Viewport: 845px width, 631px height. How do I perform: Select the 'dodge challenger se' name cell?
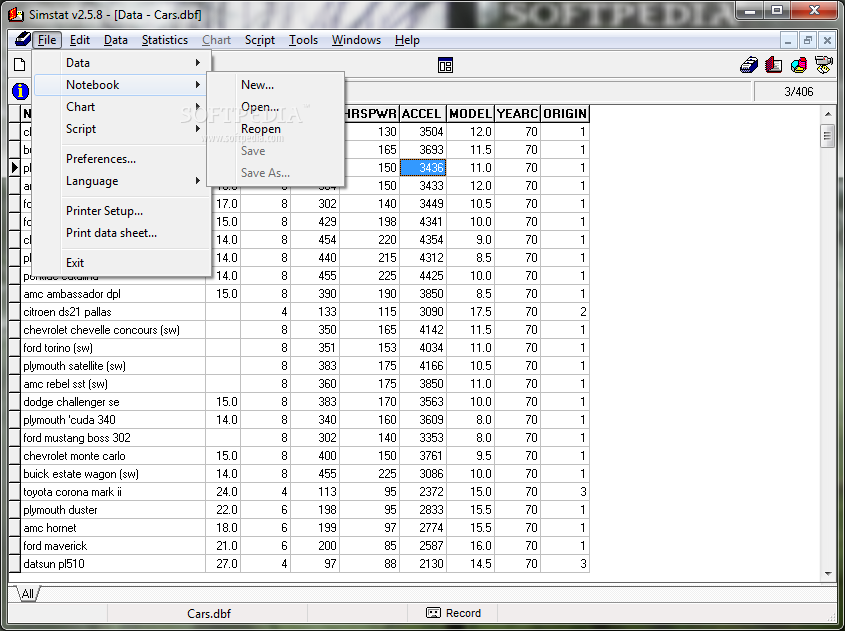[113, 401]
